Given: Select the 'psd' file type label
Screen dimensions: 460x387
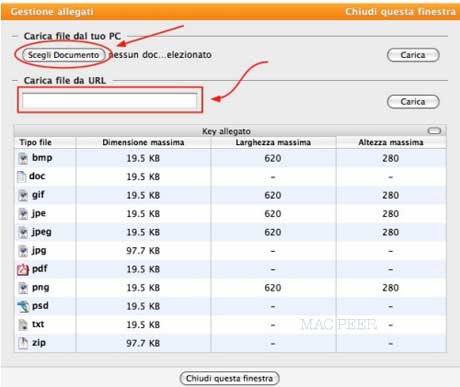Looking at the screenshot, I should 40,306.
